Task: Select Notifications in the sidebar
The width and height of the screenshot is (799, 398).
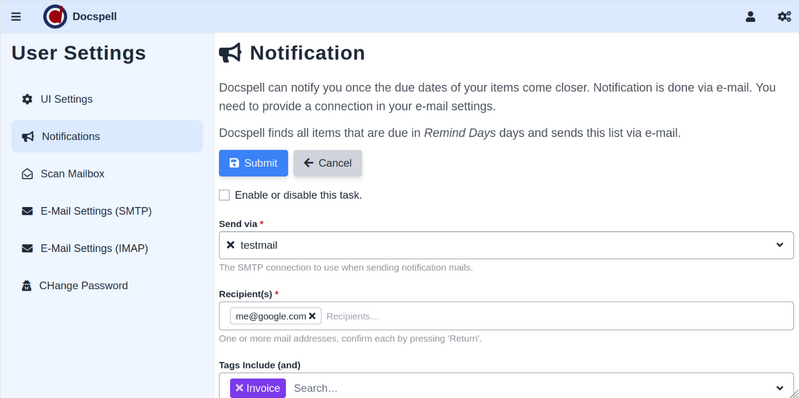Action: 107,137
